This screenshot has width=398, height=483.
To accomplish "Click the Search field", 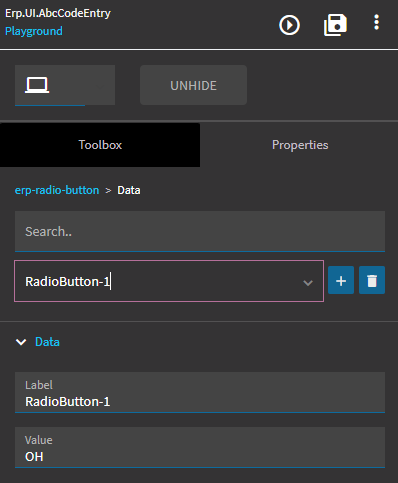I will 200,231.
